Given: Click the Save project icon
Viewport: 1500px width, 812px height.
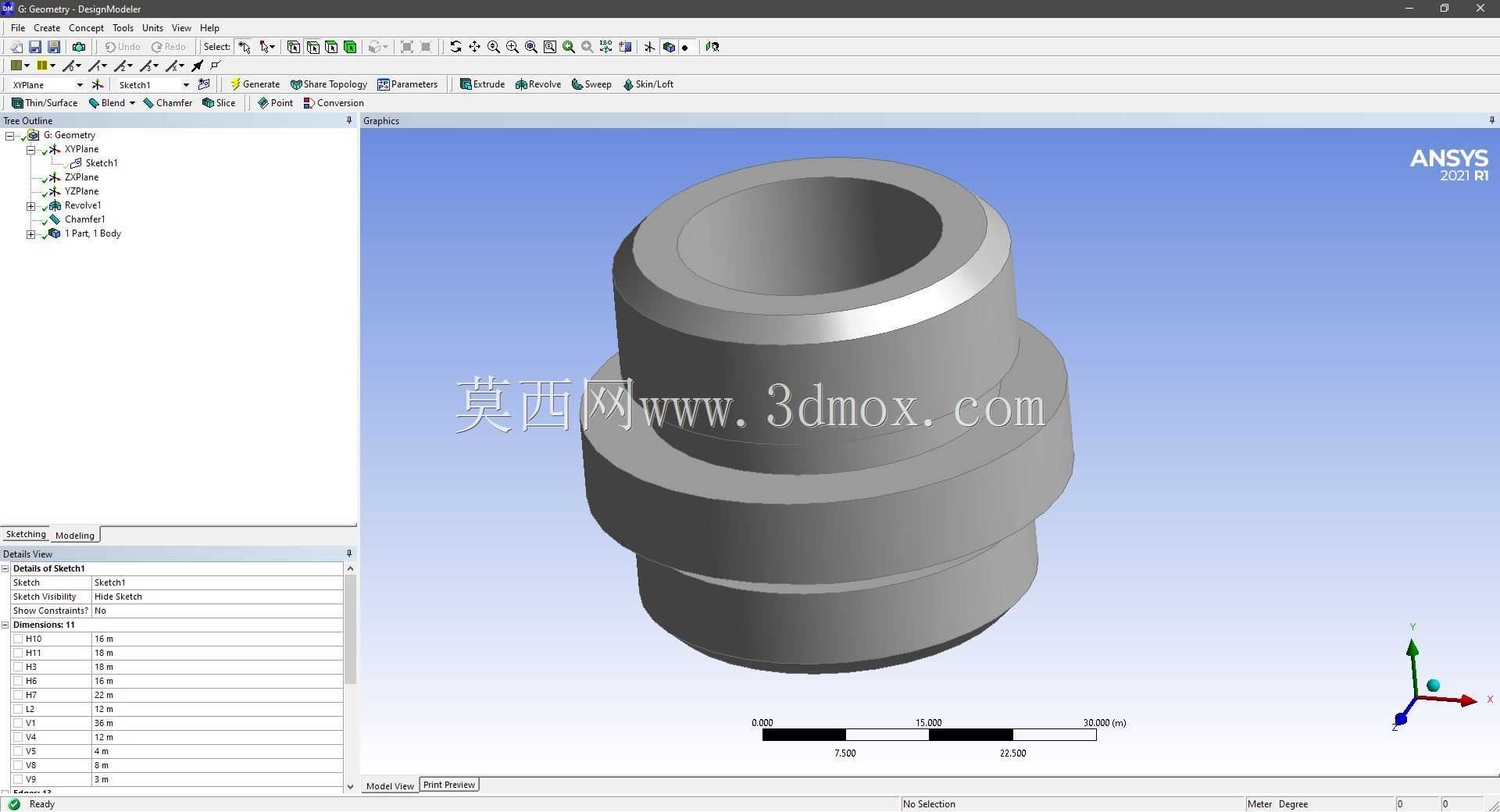Looking at the screenshot, I should click(35, 47).
